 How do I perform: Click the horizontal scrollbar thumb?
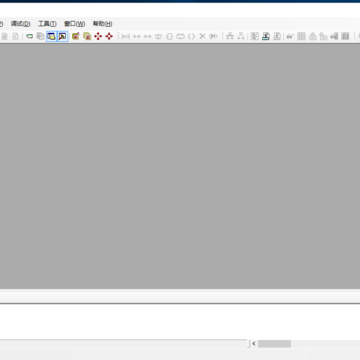(x=274, y=344)
